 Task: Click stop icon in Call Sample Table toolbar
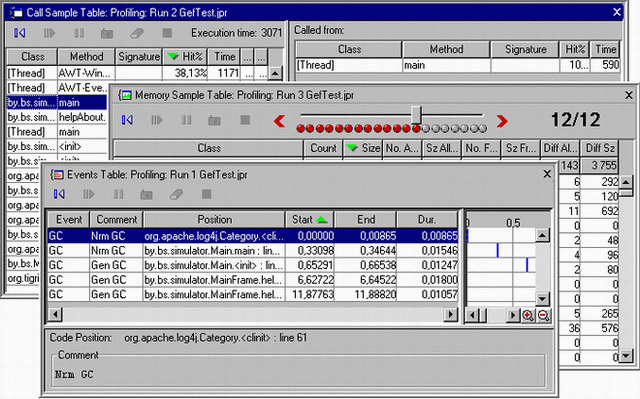pos(167,33)
